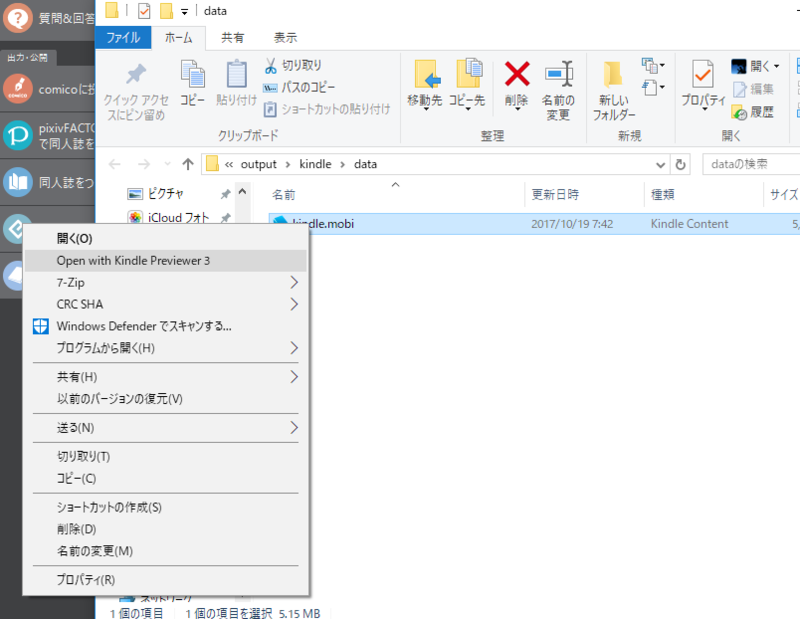Viewport: 800px width, 619px height.
Task: Click Properties icon in Quick Access Toolbar
Action: [x=144, y=11]
